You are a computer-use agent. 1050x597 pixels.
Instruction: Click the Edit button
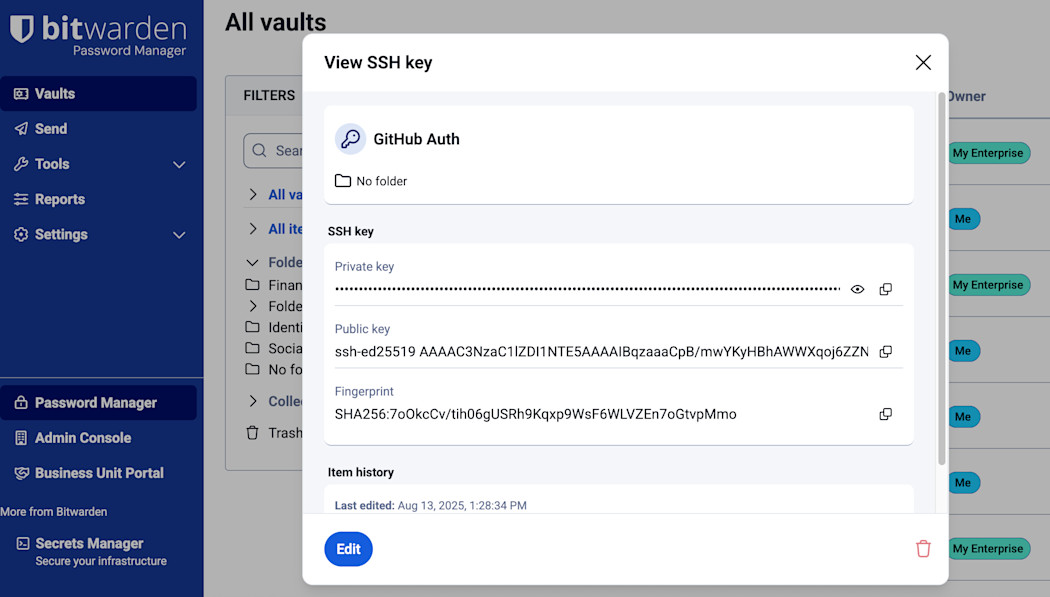(x=348, y=549)
